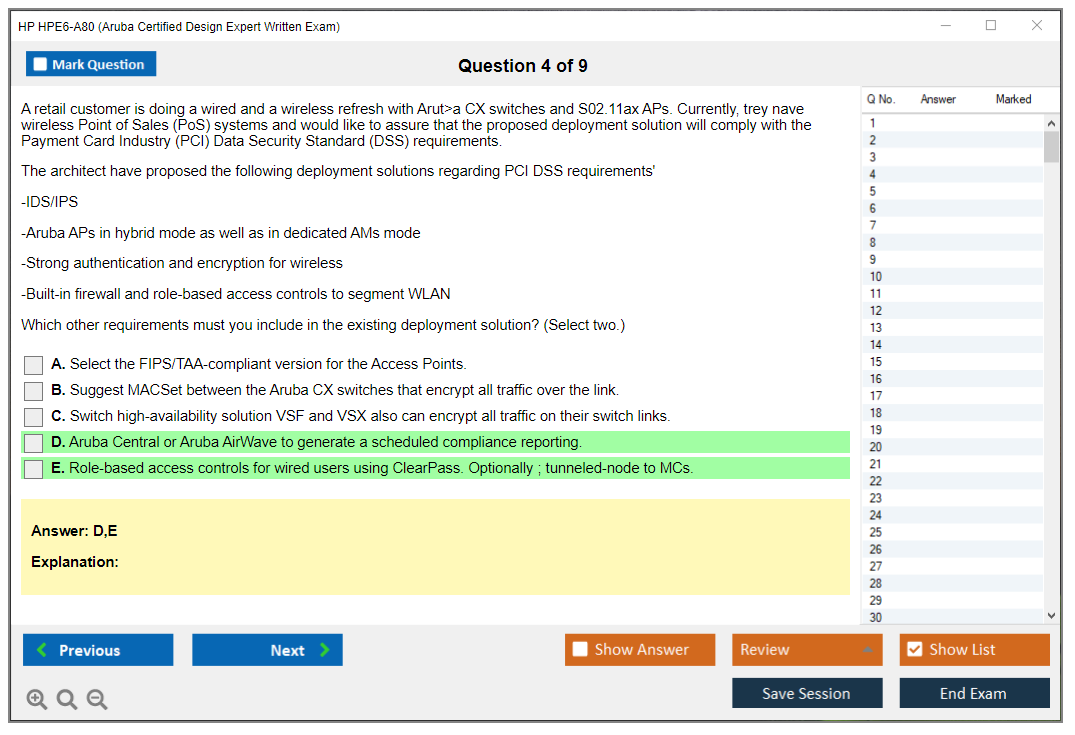Tick answer C about VSF and VSX

(34, 417)
